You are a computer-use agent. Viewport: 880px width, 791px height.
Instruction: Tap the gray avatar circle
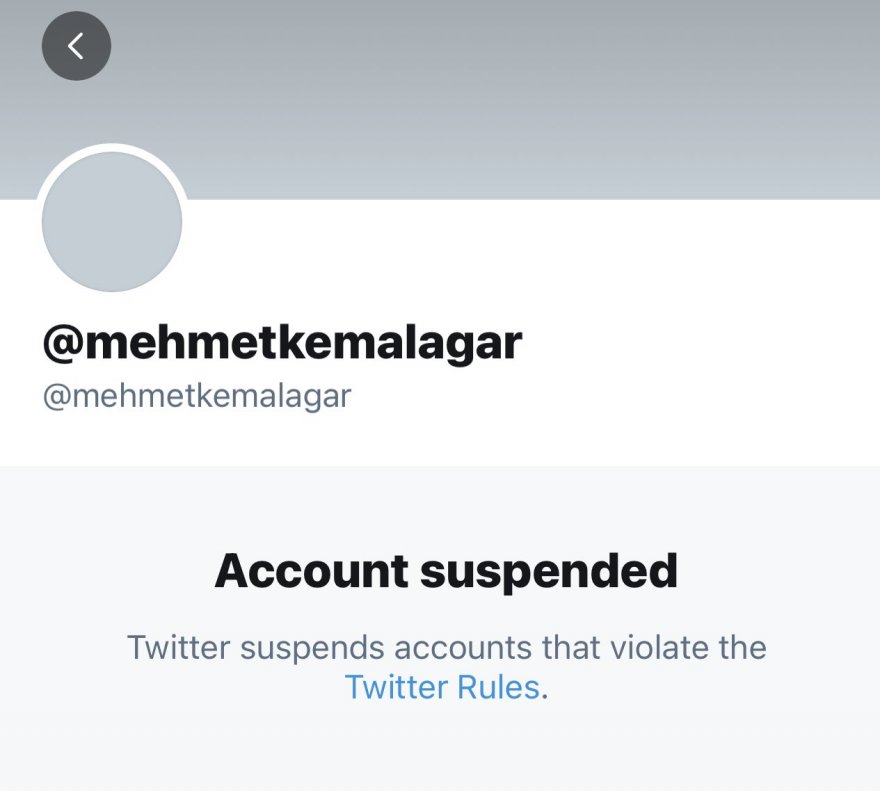(112, 222)
